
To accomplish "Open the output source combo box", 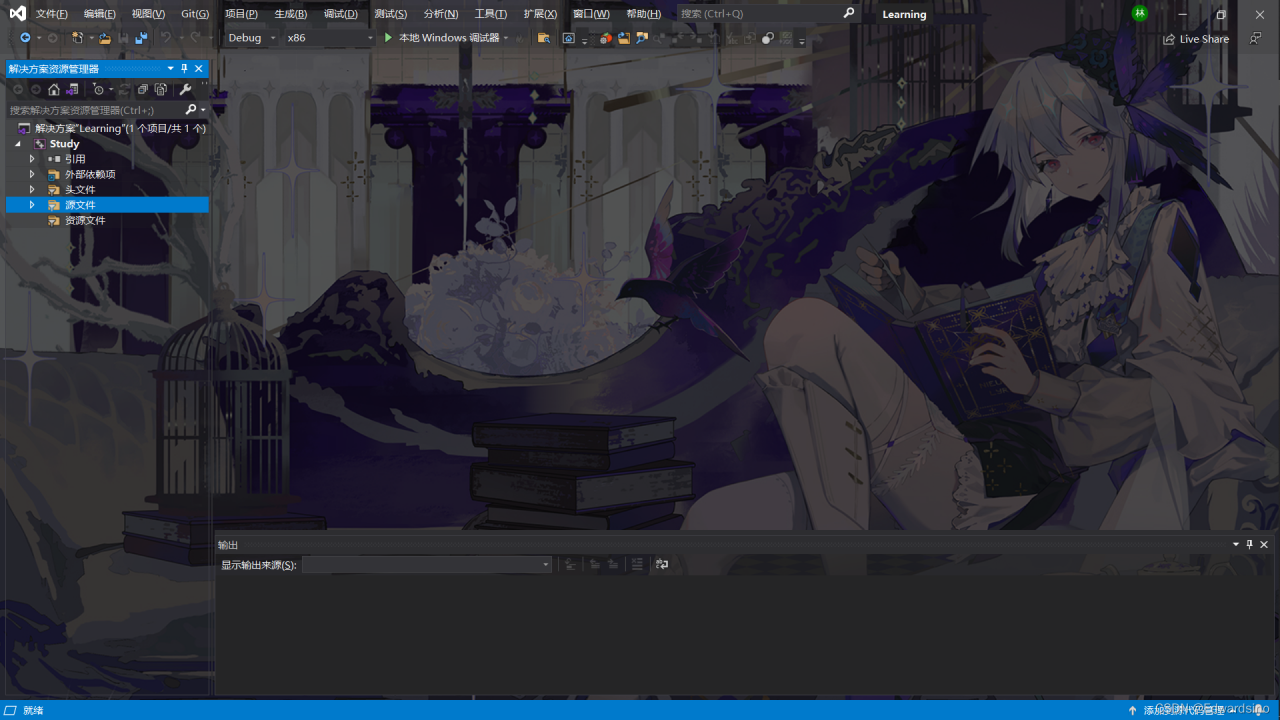I will tap(427, 565).
